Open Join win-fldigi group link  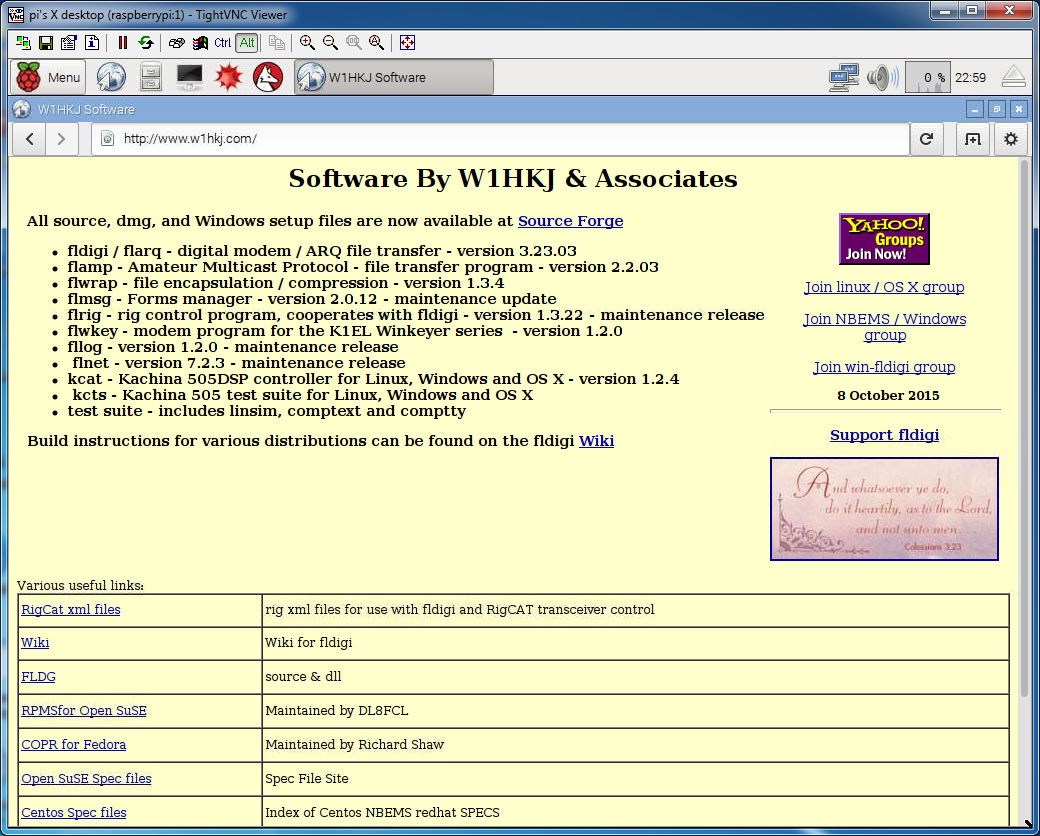884,367
